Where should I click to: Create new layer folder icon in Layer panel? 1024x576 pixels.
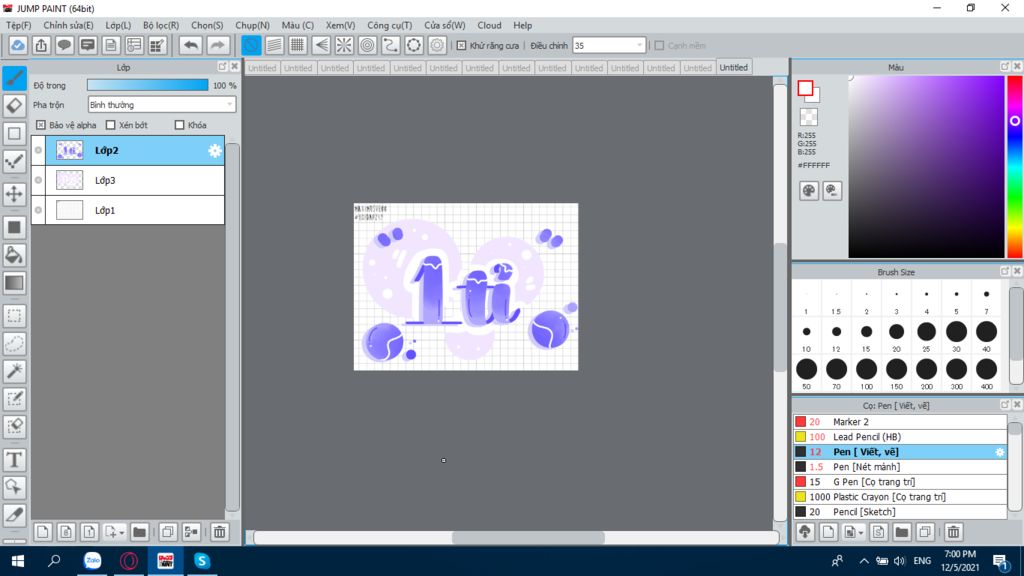pos(139,532)
